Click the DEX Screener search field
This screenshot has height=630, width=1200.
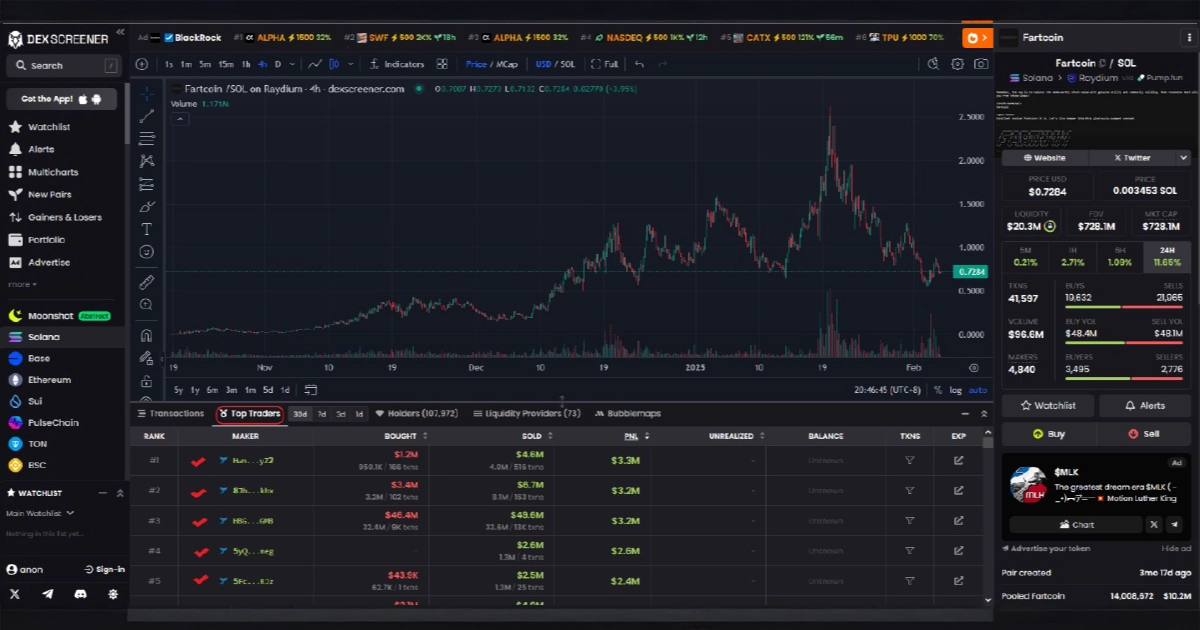62,66
